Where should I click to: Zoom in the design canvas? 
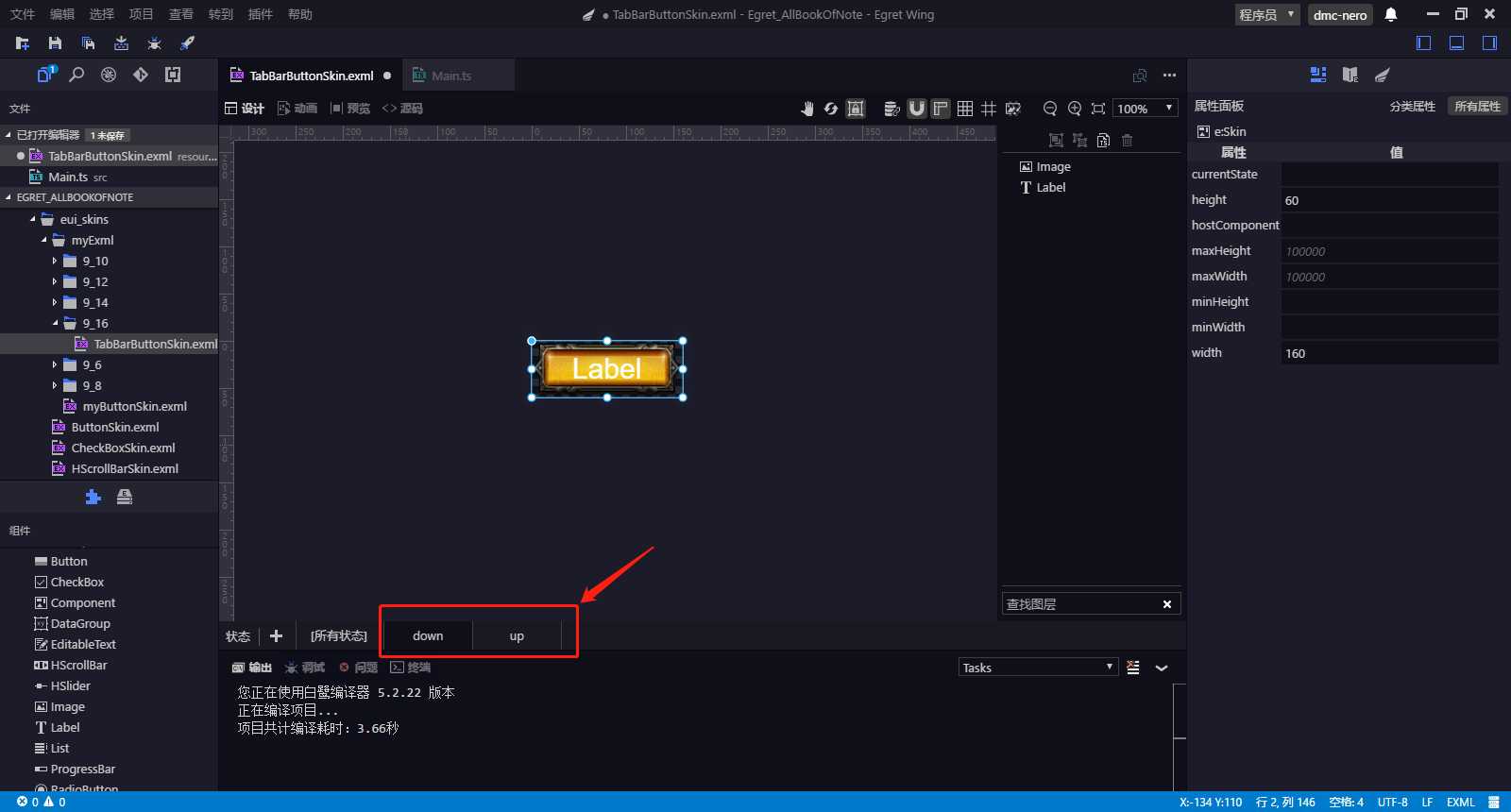click(x=1075, y=109)
